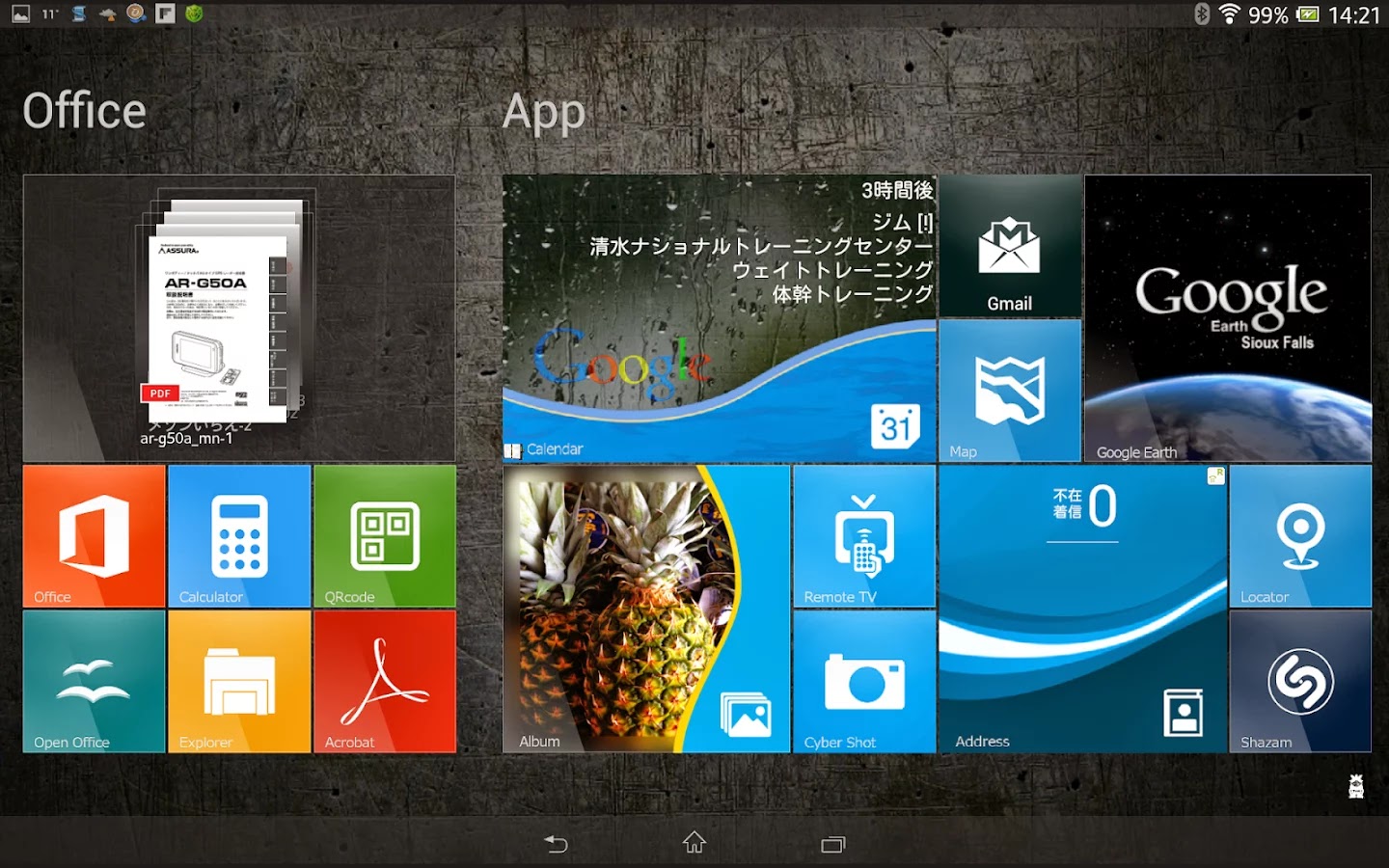This screenshot has width=1389, height=868.
Task: Tap the small robot icon at bottom right
Action: coord(1356,786)
